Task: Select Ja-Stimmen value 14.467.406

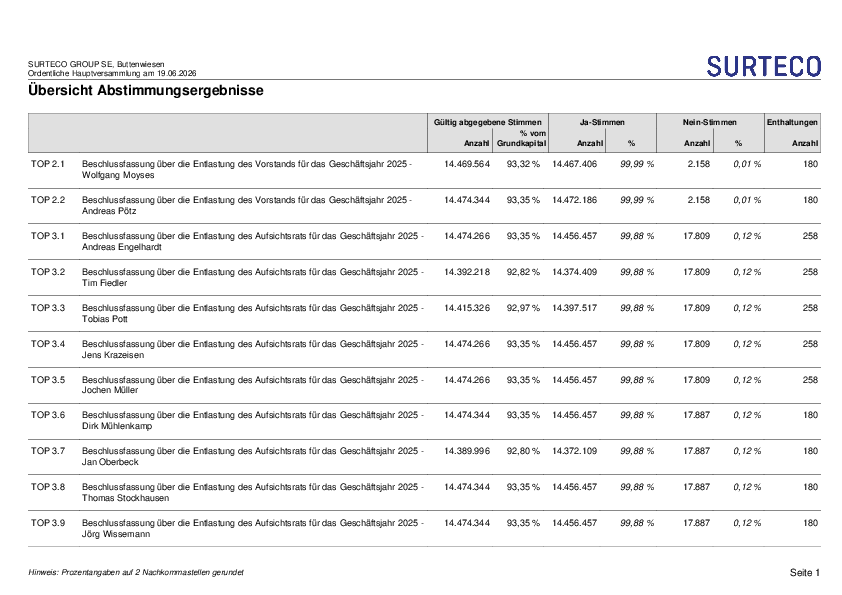Action: click(x=575, y=164)
